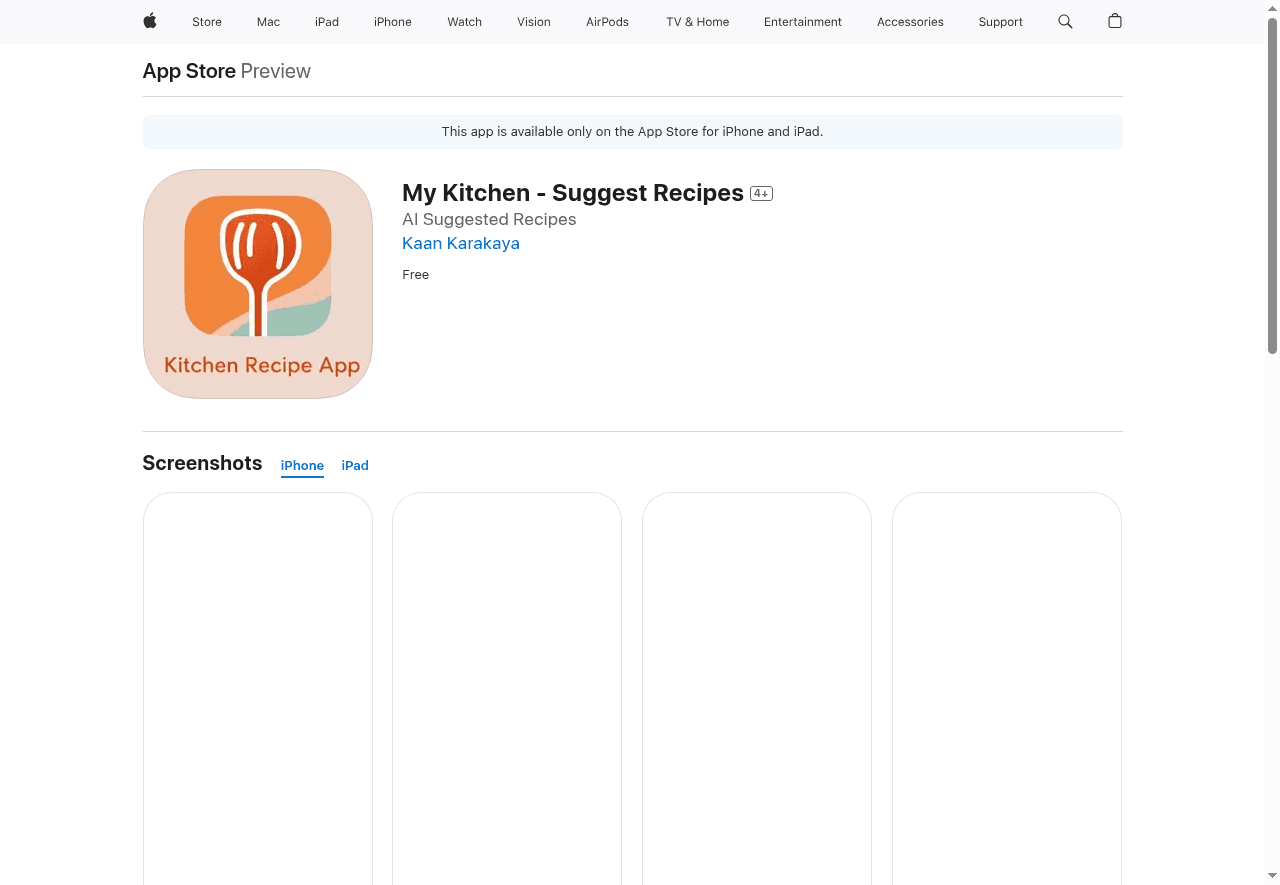This screenshot has width=1280, height=885.
Task: Click the Entertainment navigation item
Action: click(803, 21)
